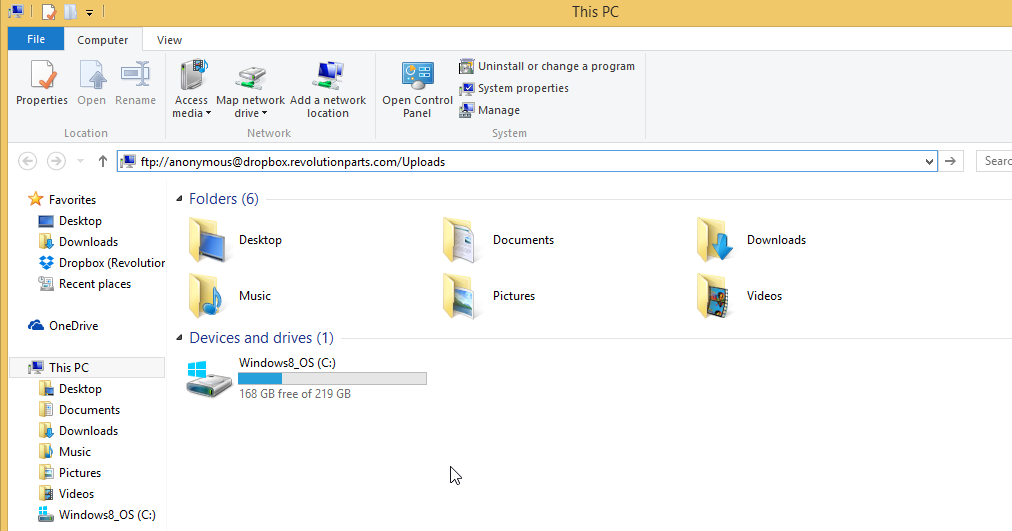Click the Search box
1012x531 pixels.
coord(994,161)
